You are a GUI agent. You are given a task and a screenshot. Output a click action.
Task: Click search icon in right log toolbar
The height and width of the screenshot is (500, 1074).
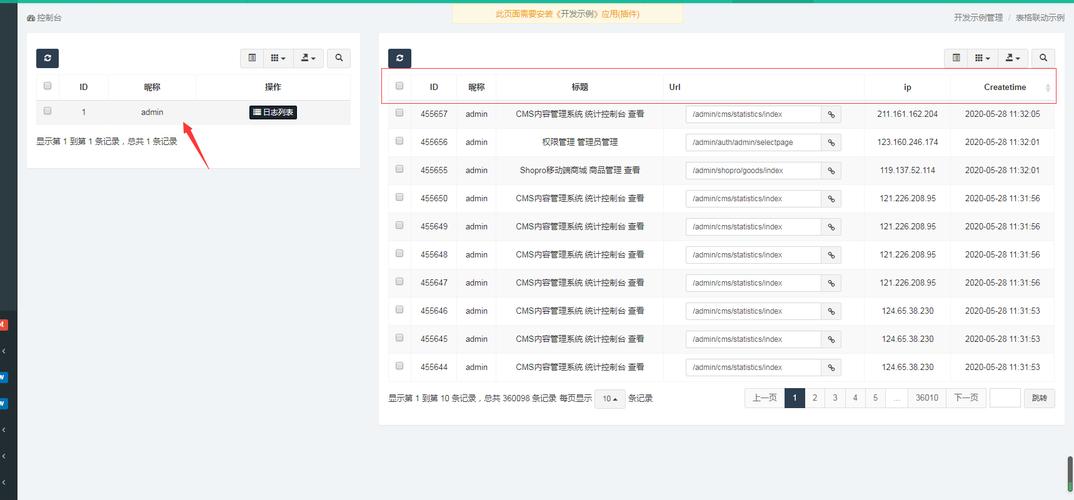[1043, 59]
